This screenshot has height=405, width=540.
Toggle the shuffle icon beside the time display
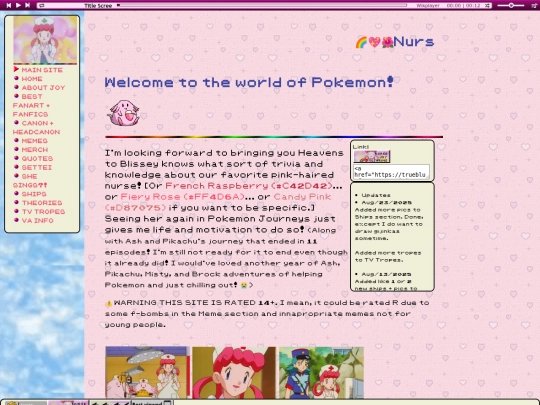coord(487,6)
